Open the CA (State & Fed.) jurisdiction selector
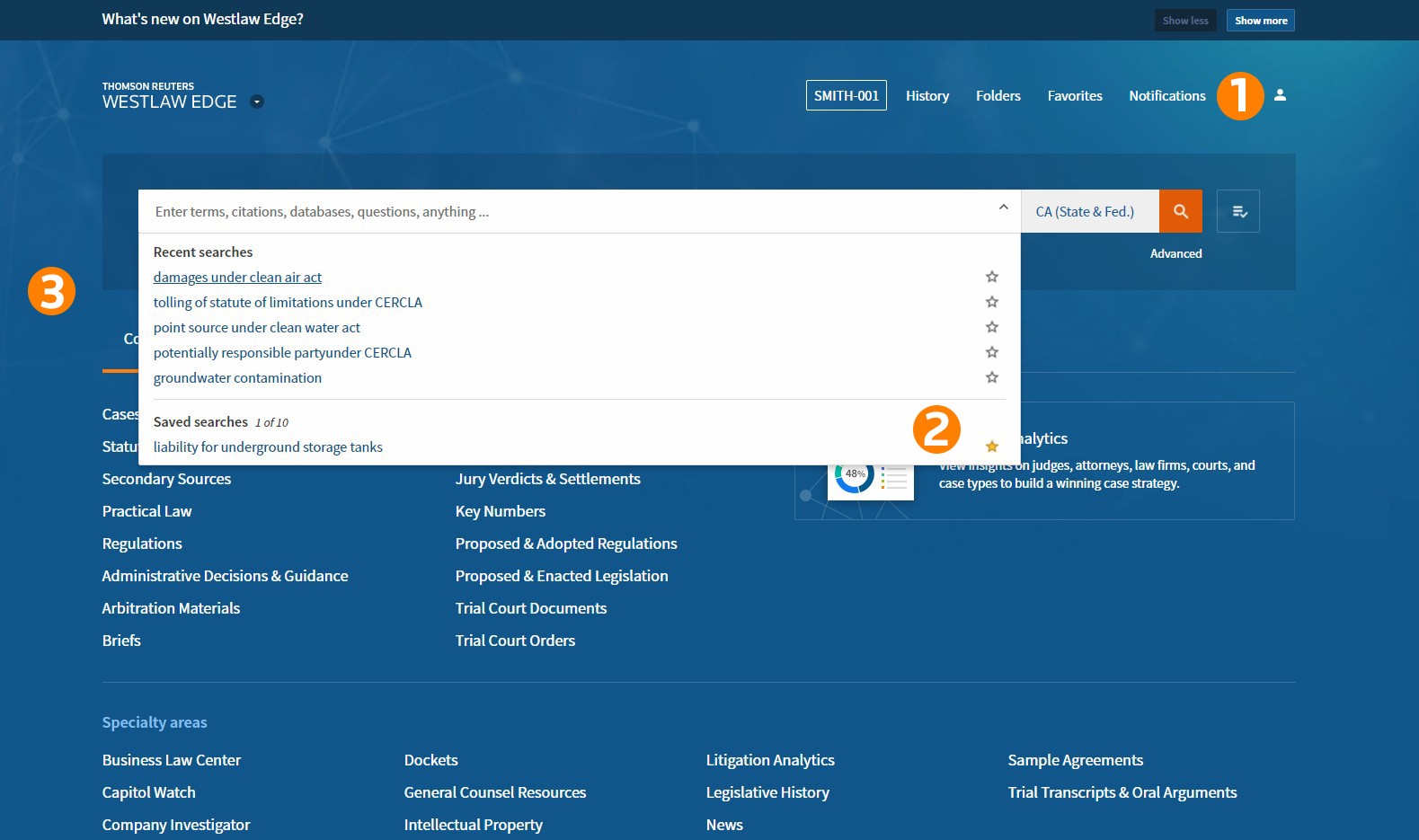The image size is (1419, 840). 1085,212
